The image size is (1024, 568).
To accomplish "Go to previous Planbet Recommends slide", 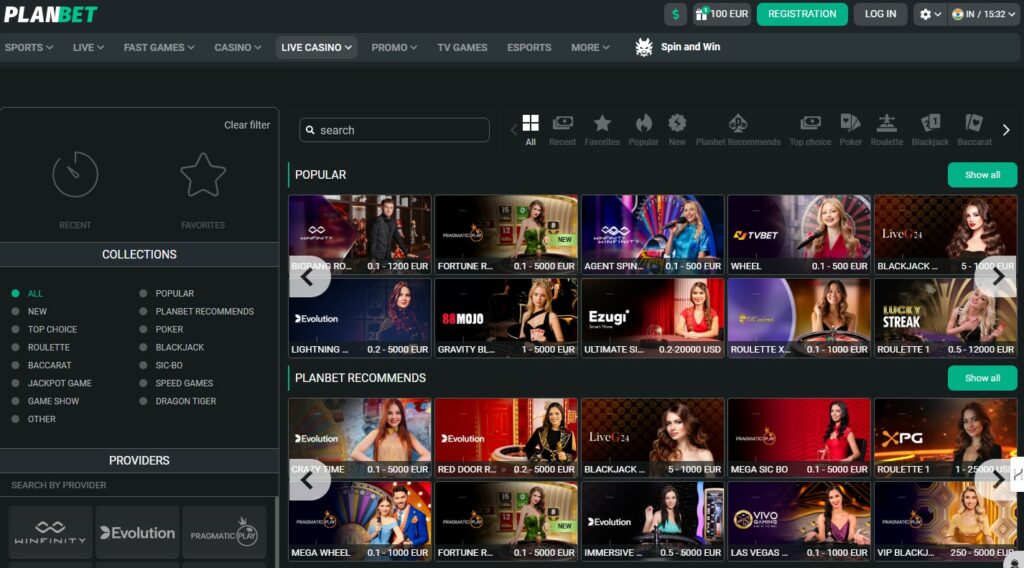I will pos(308,481).
